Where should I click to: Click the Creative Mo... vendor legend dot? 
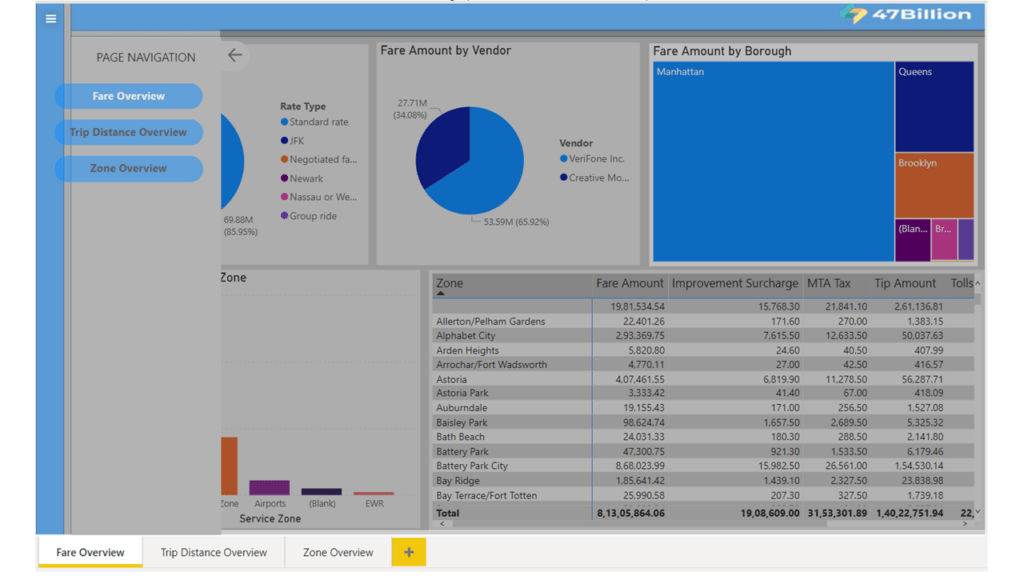(564, 178)
